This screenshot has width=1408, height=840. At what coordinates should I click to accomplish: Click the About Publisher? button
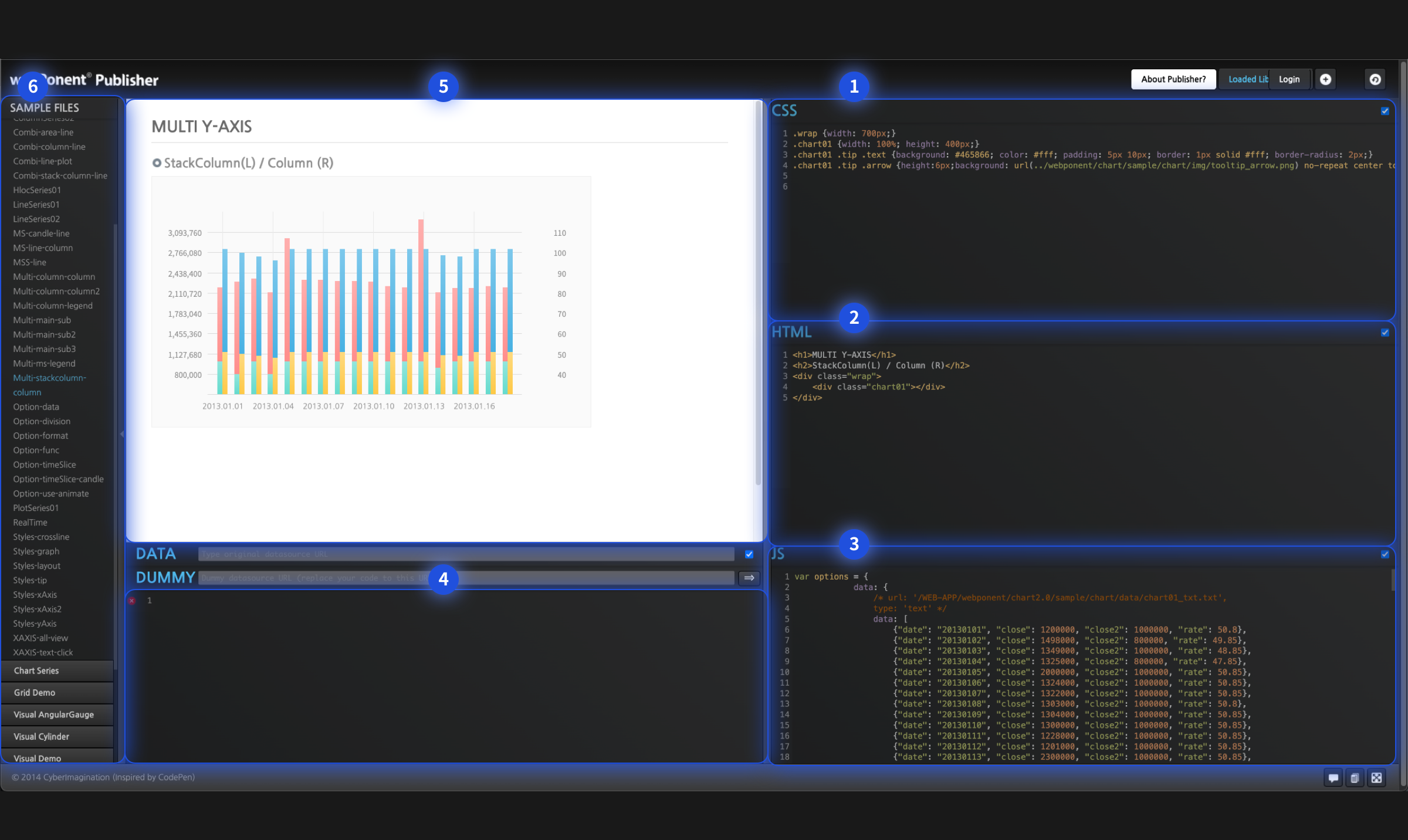[1173, 79]
